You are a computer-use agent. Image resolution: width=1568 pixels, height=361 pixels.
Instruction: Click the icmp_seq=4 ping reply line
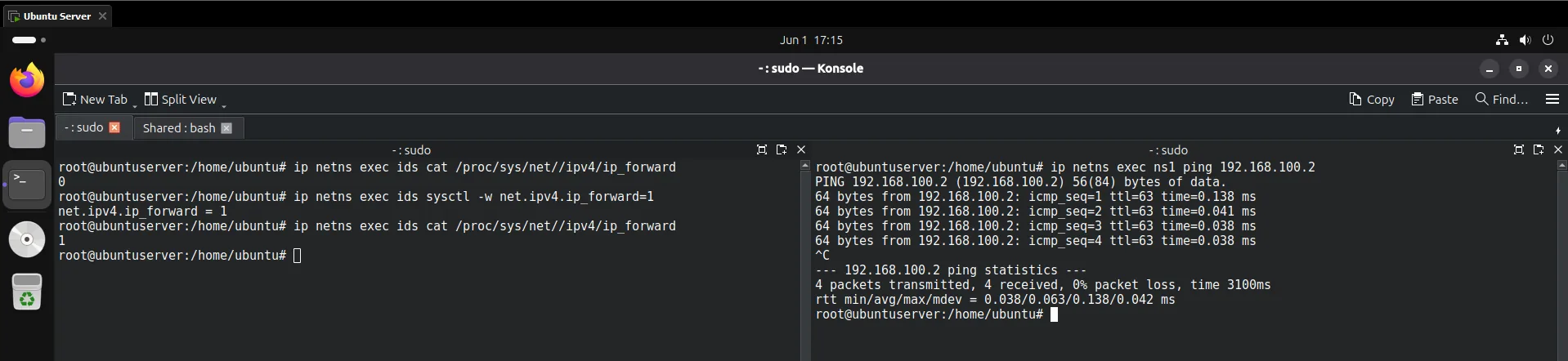tap(1036, 241)
